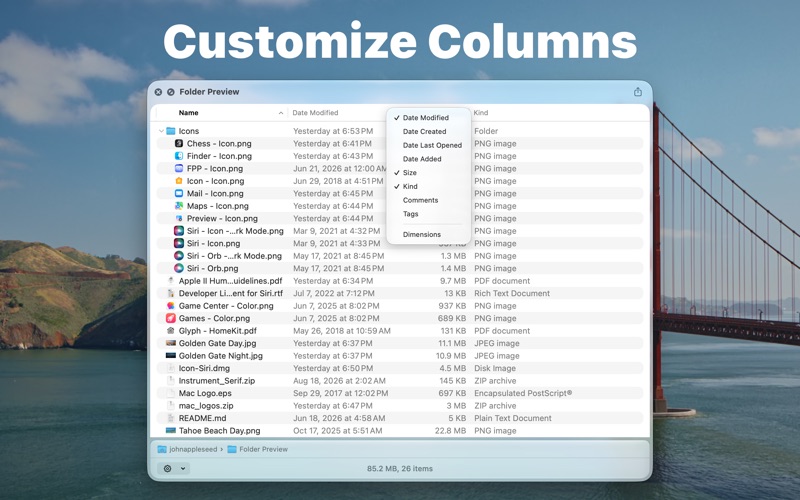Click the Icon - Icon.png file icon
This screenshot has width=800, height=500.
tap(179, 181)
